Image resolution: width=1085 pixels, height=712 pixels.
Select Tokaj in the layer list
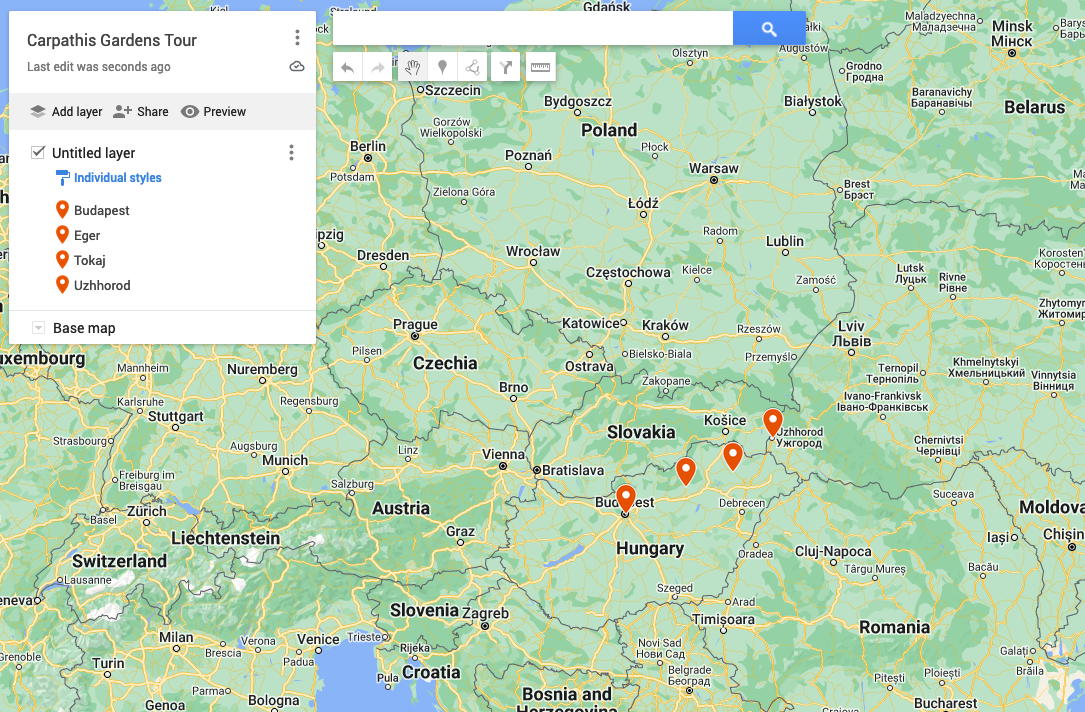(90, 259)
